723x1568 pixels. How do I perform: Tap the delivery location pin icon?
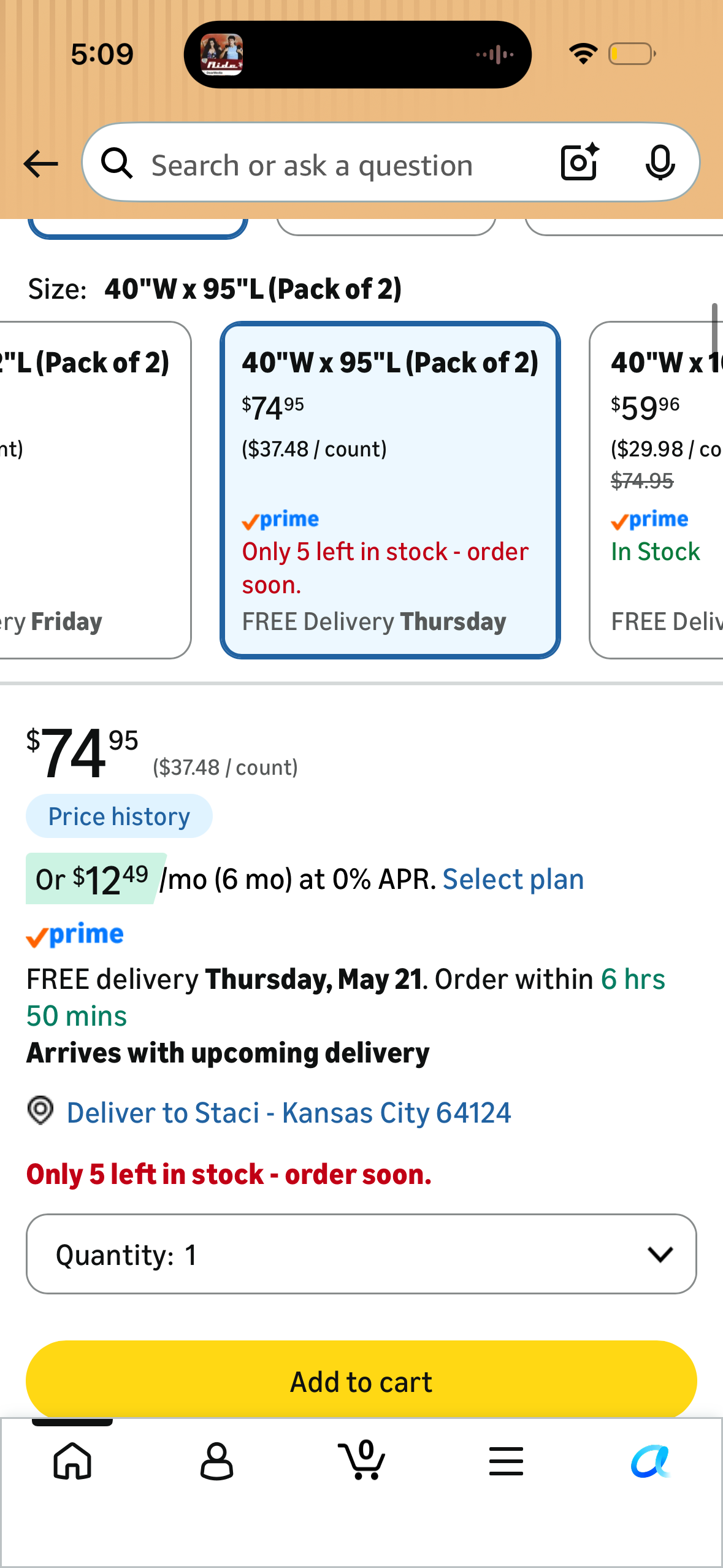40,1111
